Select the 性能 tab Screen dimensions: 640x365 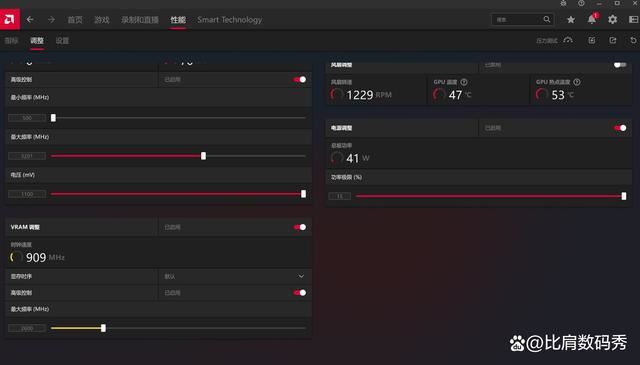(178, 20)
